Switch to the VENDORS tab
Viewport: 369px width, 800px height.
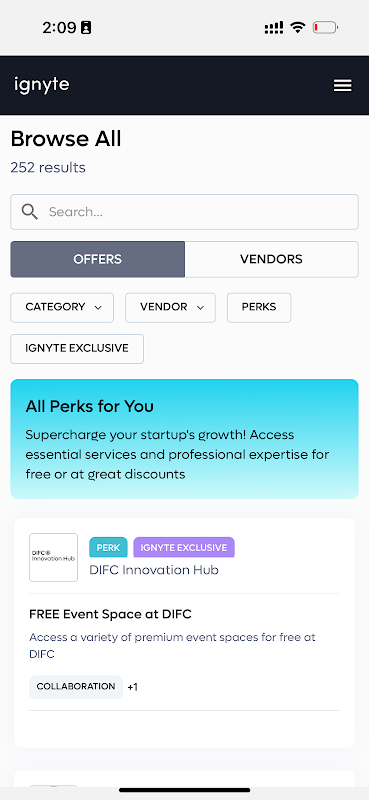tap(272, 259)
